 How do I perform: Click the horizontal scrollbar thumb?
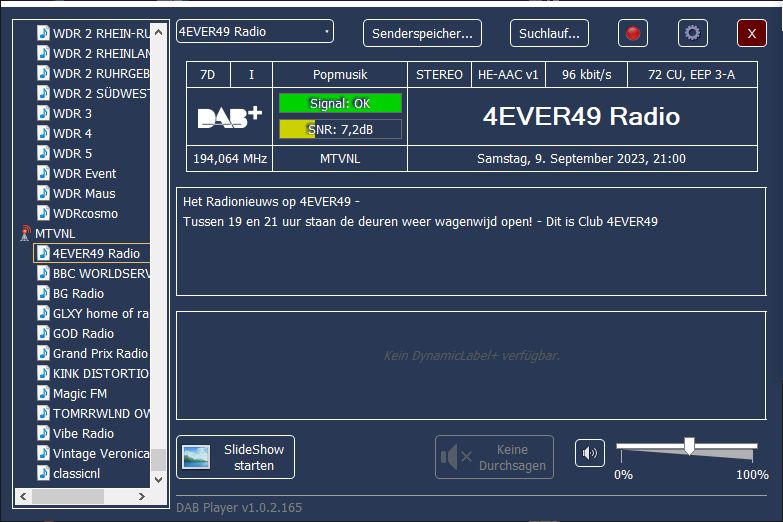coord(68,496)
